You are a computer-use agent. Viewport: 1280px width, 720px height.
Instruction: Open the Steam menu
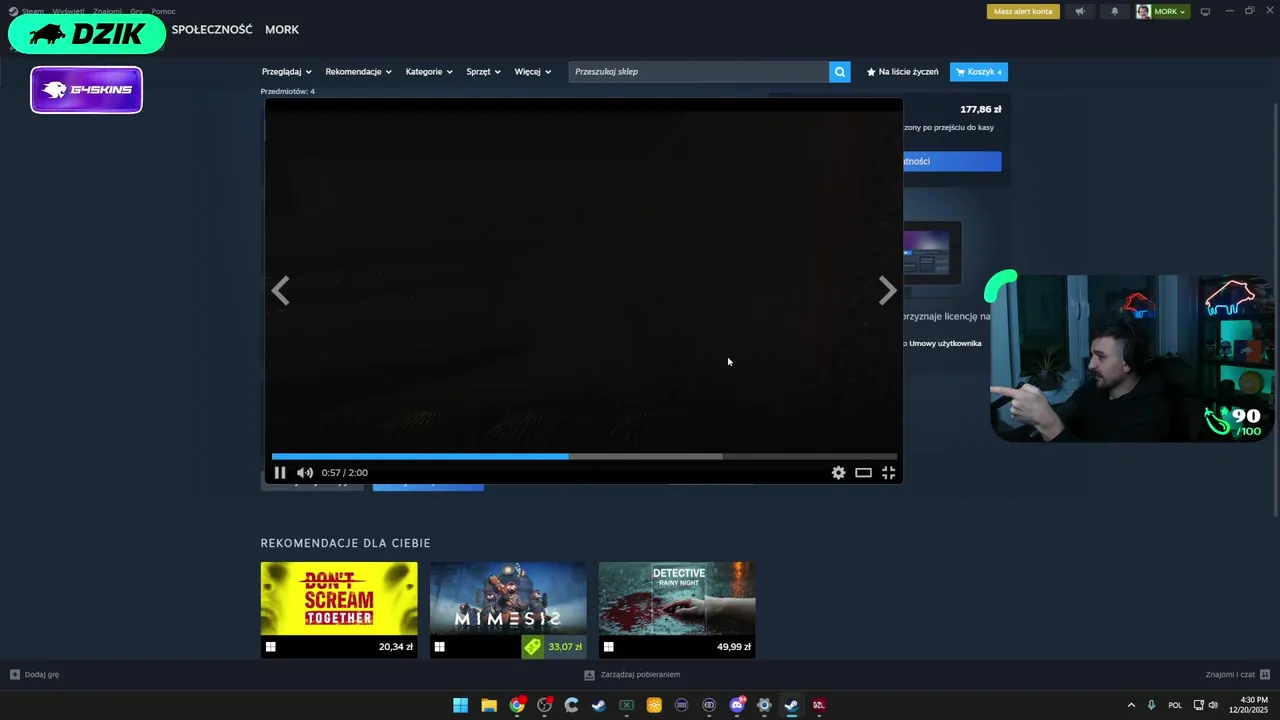click(x=26, y=11)
